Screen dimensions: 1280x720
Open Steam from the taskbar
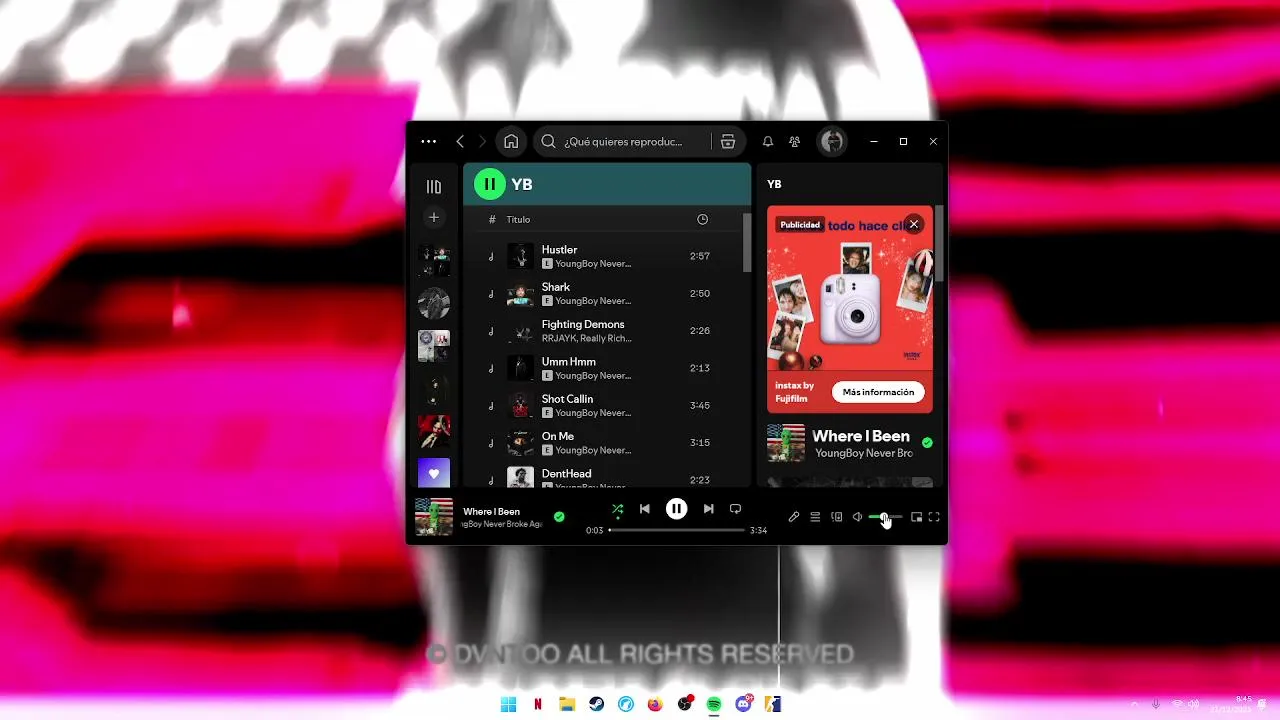596,704
